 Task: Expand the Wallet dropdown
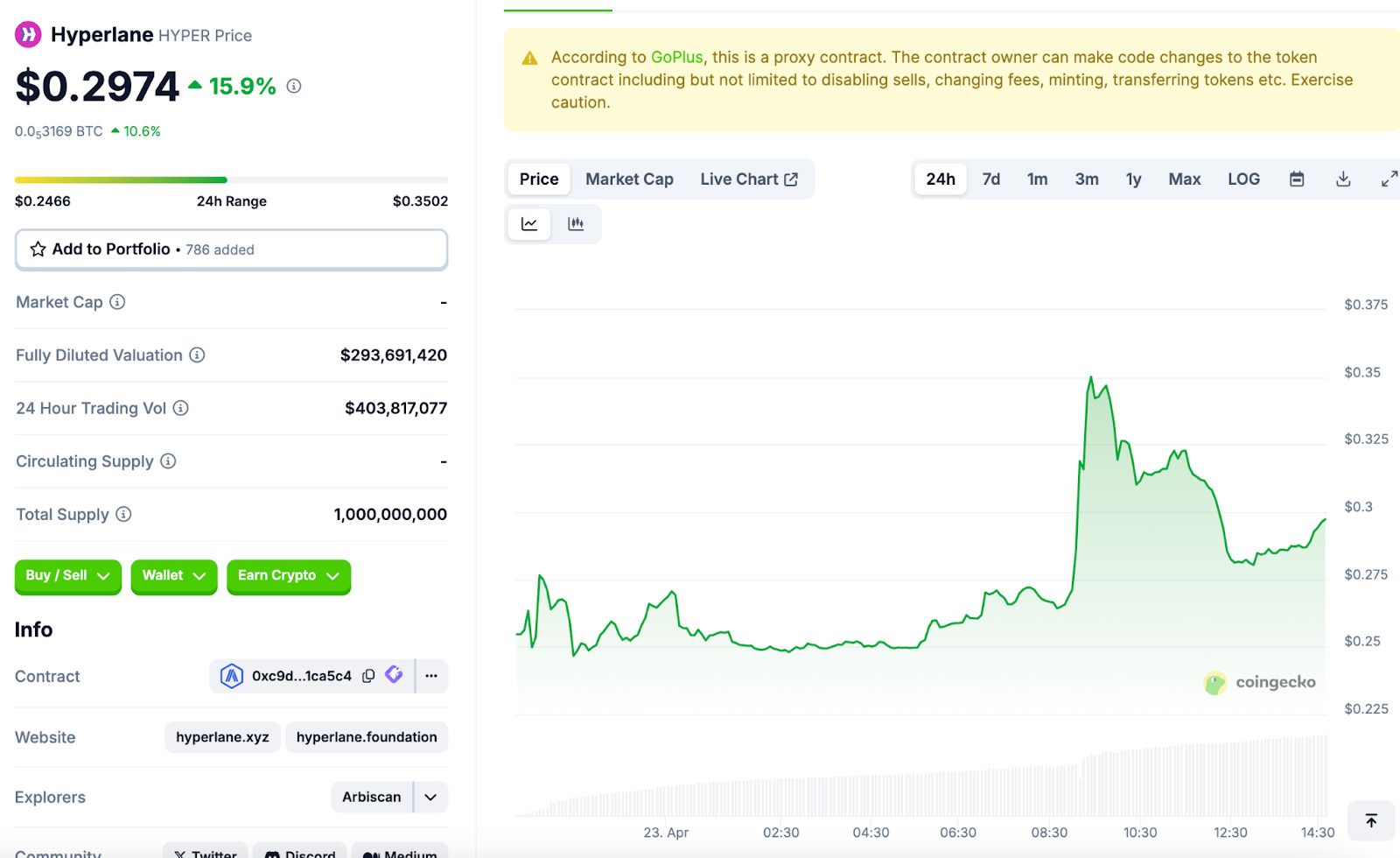point(173,576)
